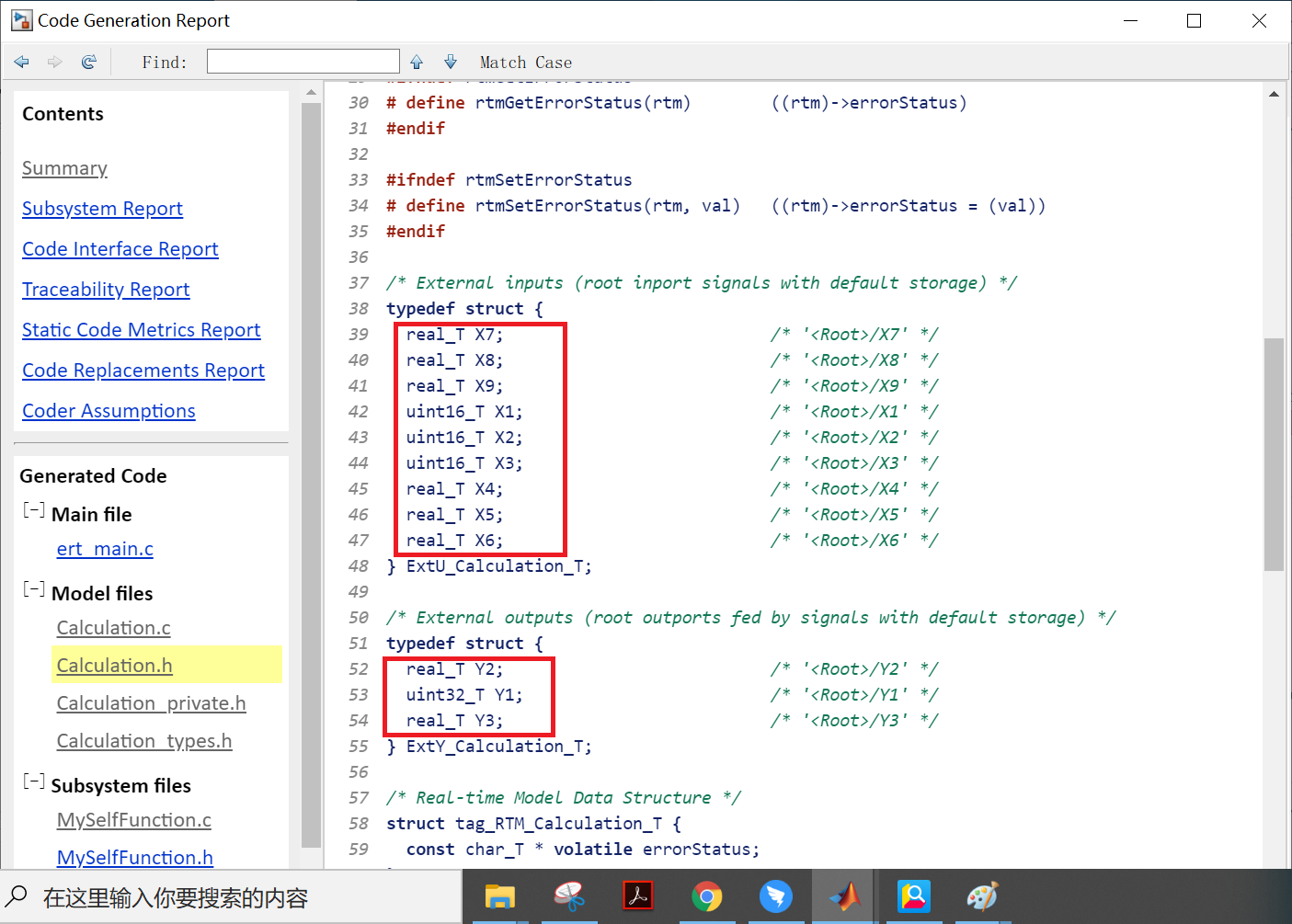The width and height of the screenshot is (1292, 924).
Task: Focus the Find text field
Action: tap(303, 62)
